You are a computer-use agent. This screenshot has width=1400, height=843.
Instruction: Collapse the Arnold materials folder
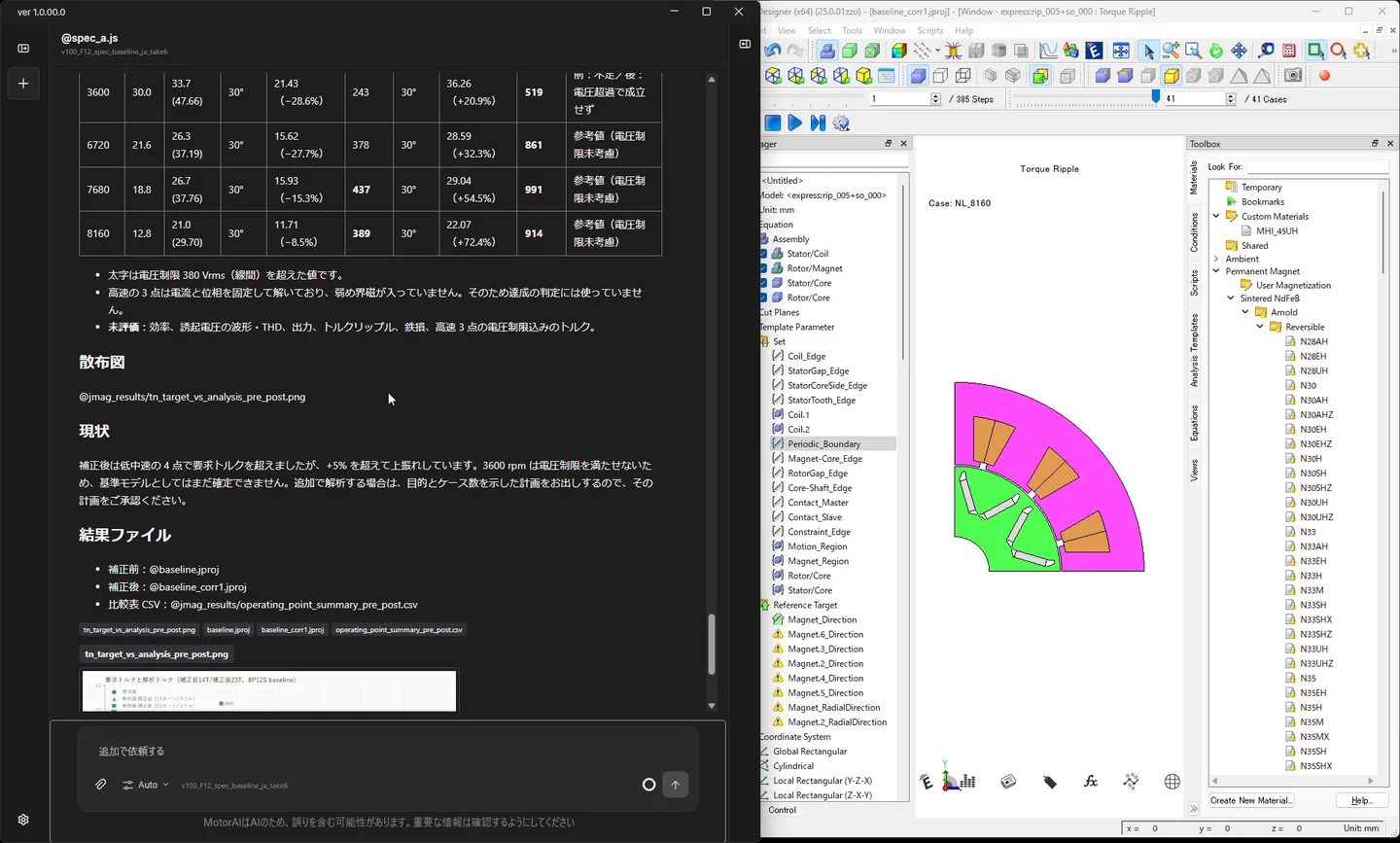click(1245, 312)
